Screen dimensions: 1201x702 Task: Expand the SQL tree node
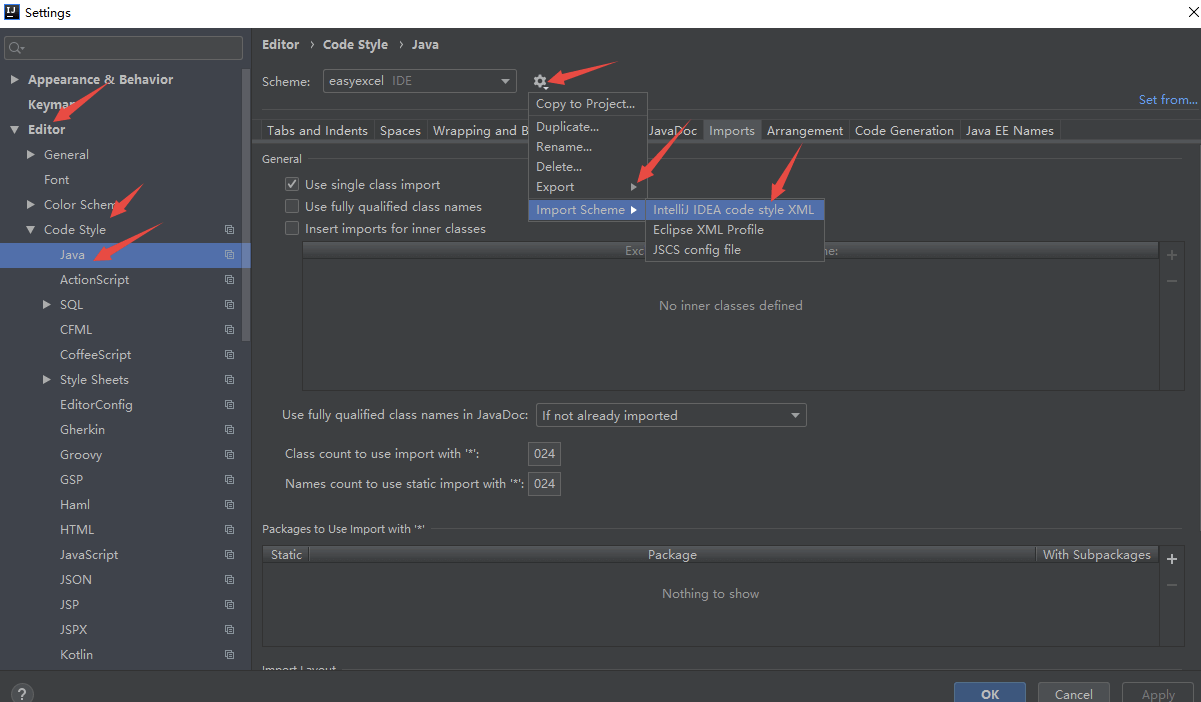point(47,305)
